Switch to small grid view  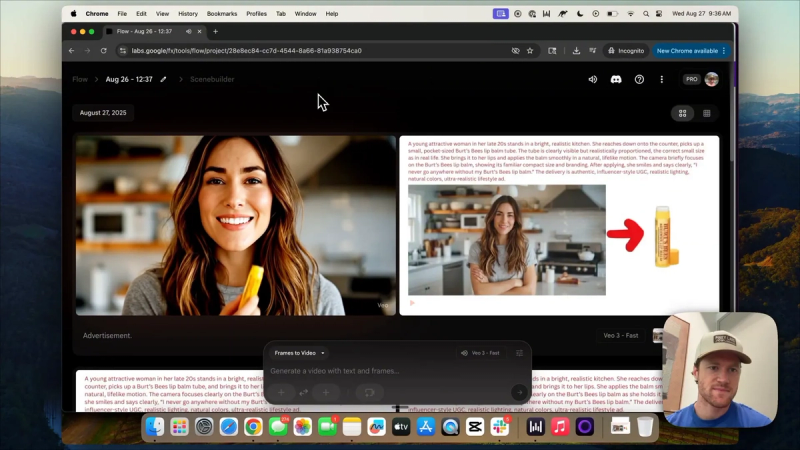707,113
